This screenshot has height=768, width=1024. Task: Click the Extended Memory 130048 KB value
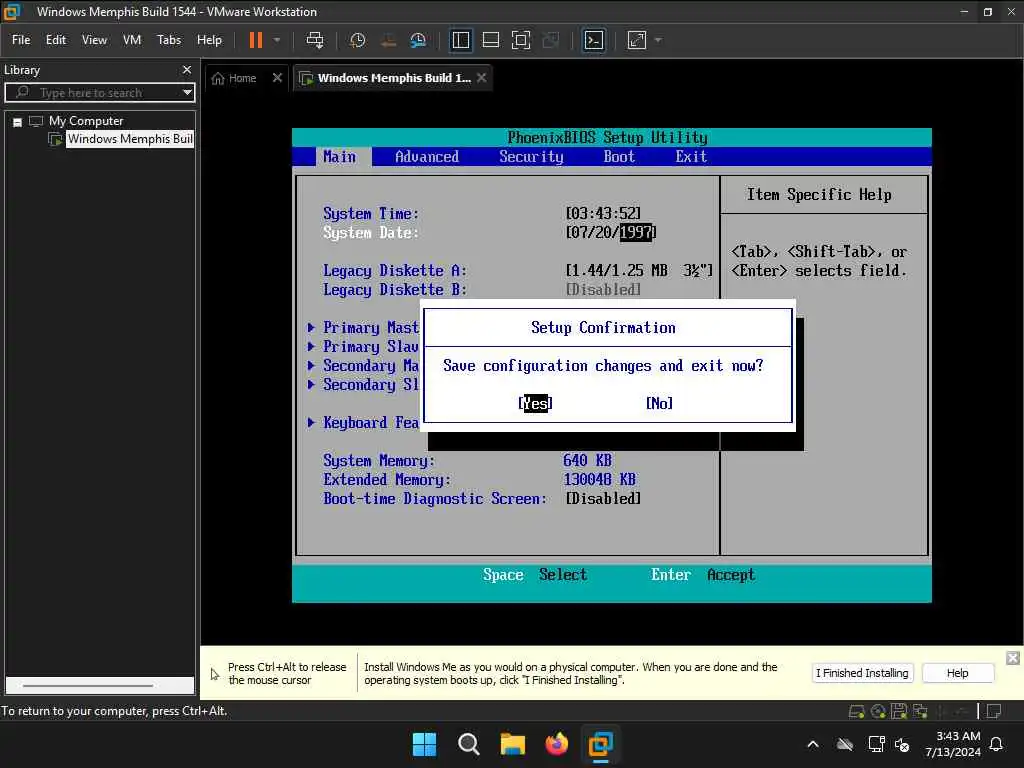tap(599, 480)
